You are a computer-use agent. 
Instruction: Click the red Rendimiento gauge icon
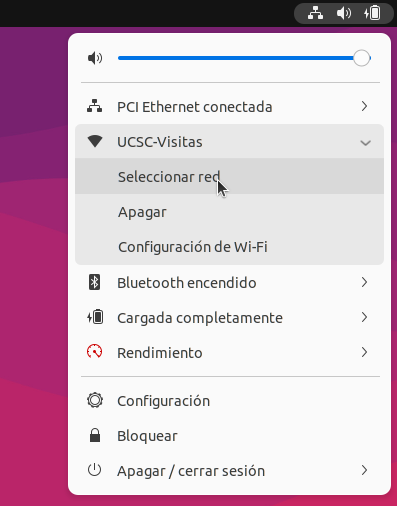click(95, 352)
